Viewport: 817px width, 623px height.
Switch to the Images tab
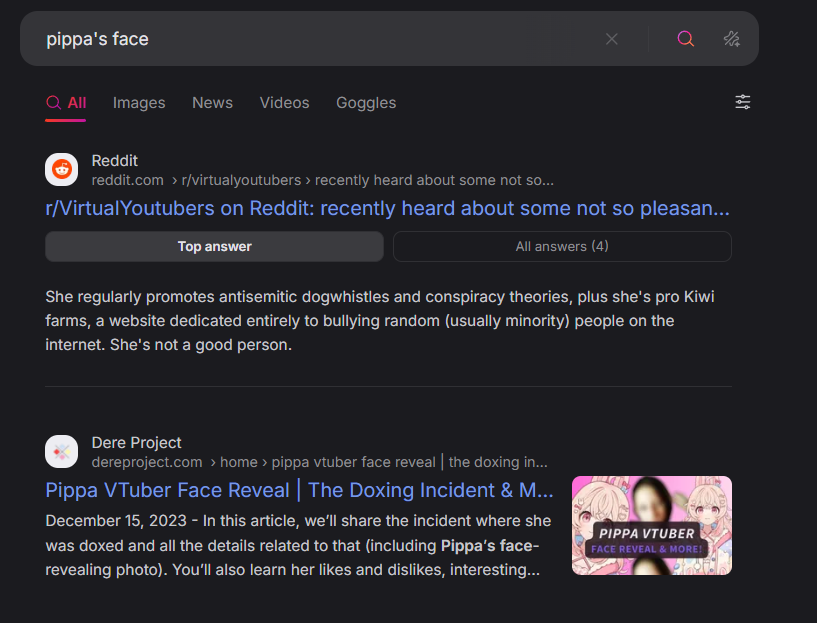[x=139, y=103]
